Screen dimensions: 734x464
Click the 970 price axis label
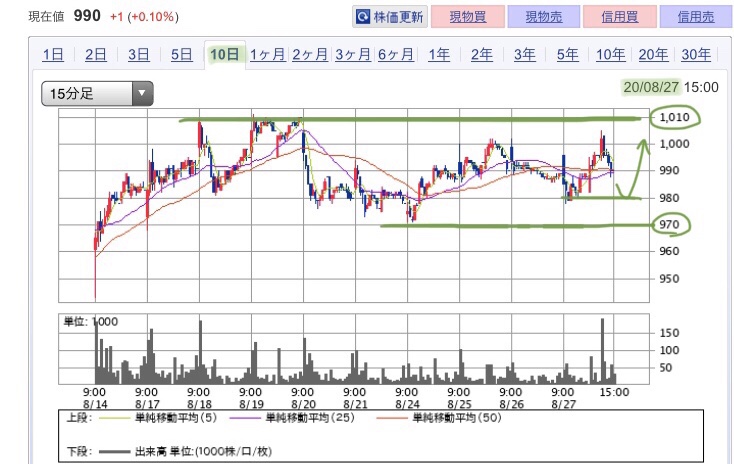point(669,225)
